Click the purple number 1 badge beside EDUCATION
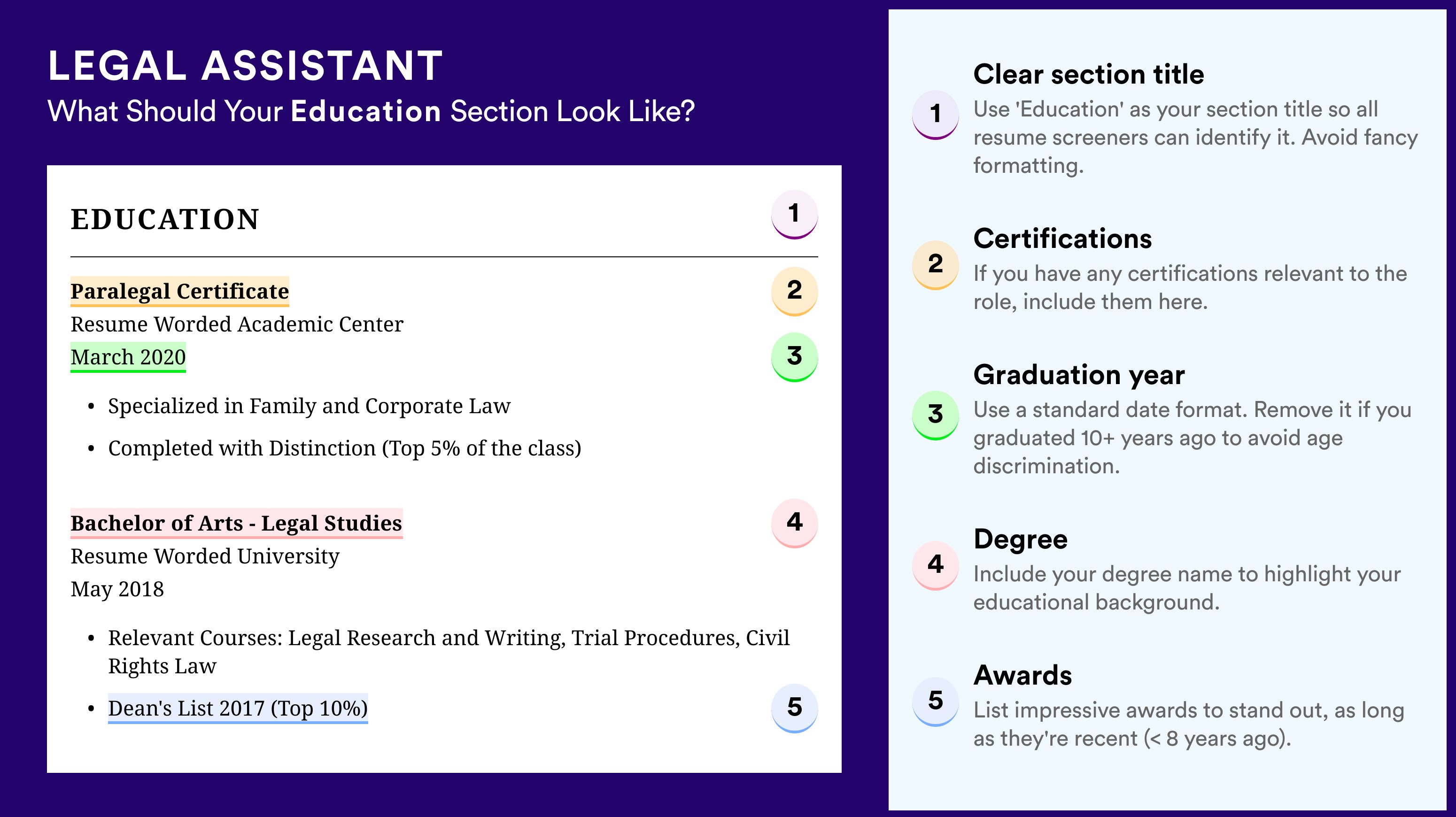This screenshot has height=817, width=1456. (x=794, y=214)
